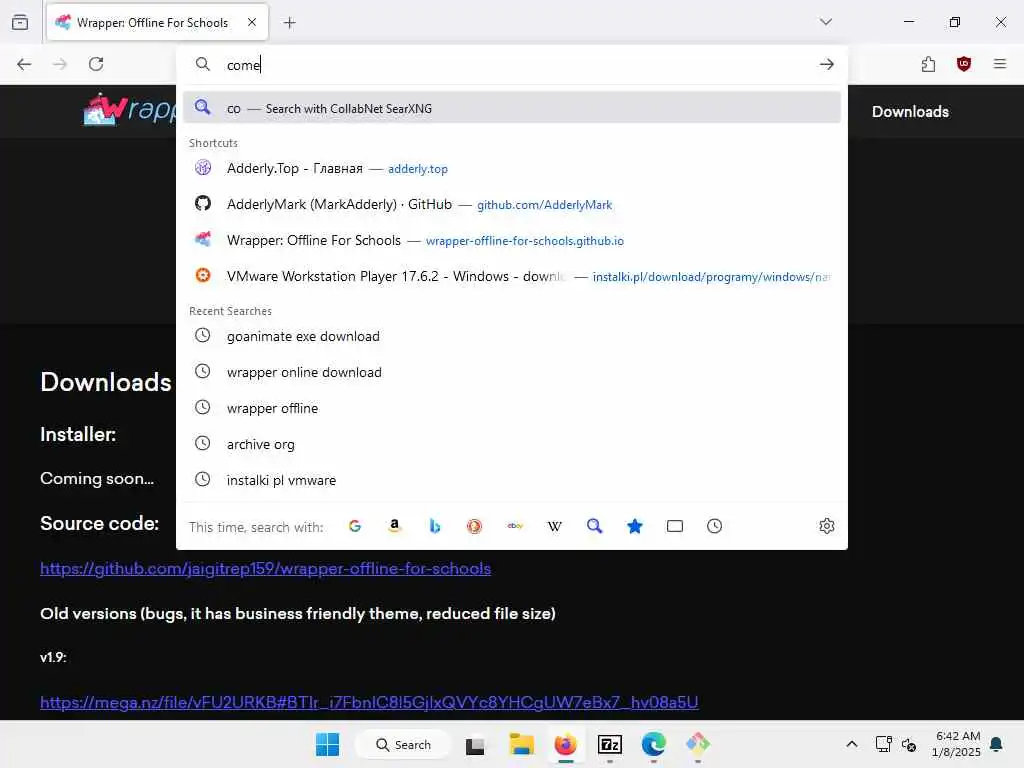Open the Extensions puzzle icon
1024x768 pixels.
[928, 64]
